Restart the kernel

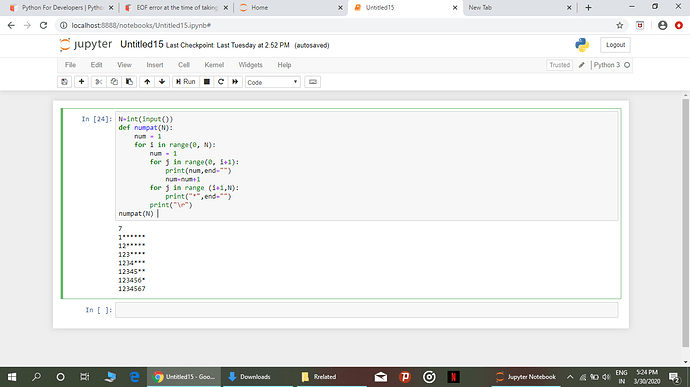tap(221, 82)
